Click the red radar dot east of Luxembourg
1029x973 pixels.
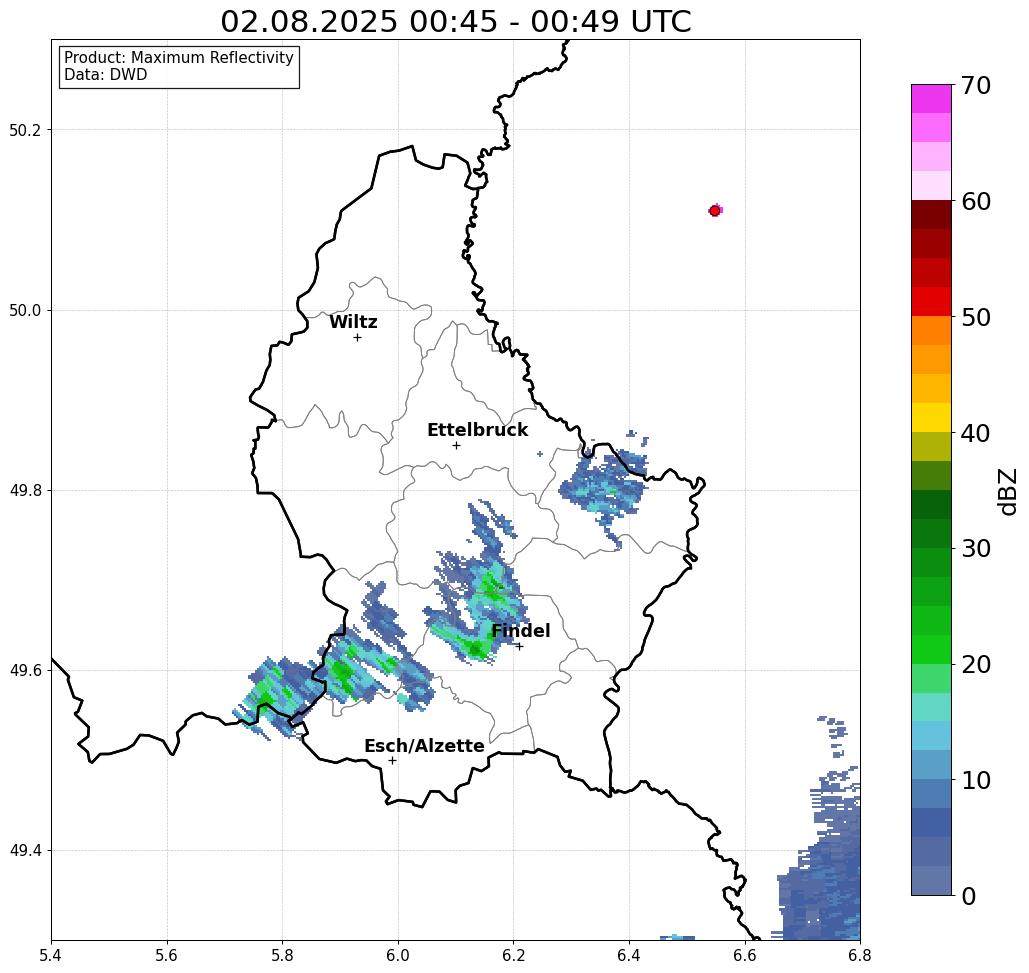tap(715, 211)
